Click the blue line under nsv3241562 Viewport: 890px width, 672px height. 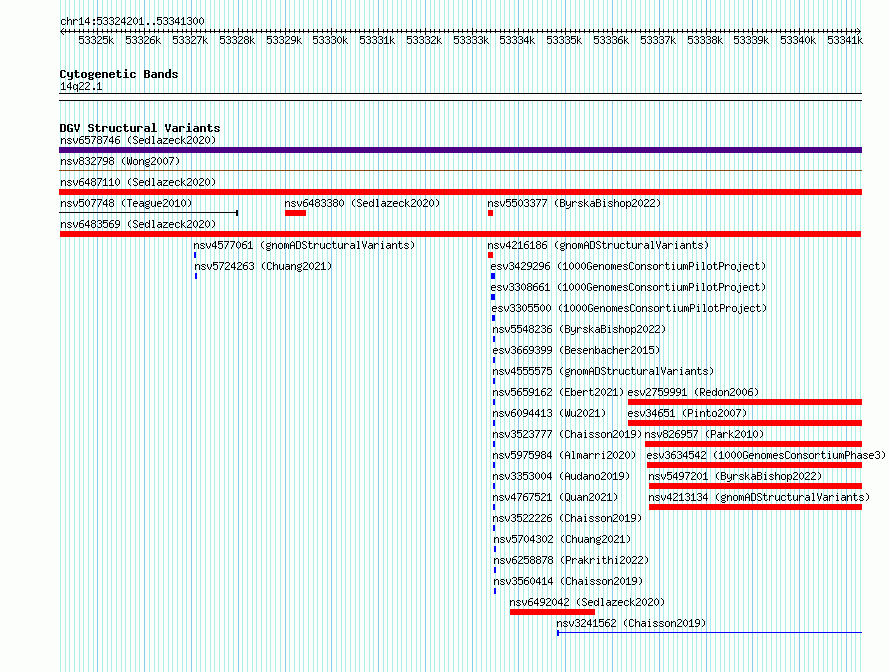click(710, 632)
